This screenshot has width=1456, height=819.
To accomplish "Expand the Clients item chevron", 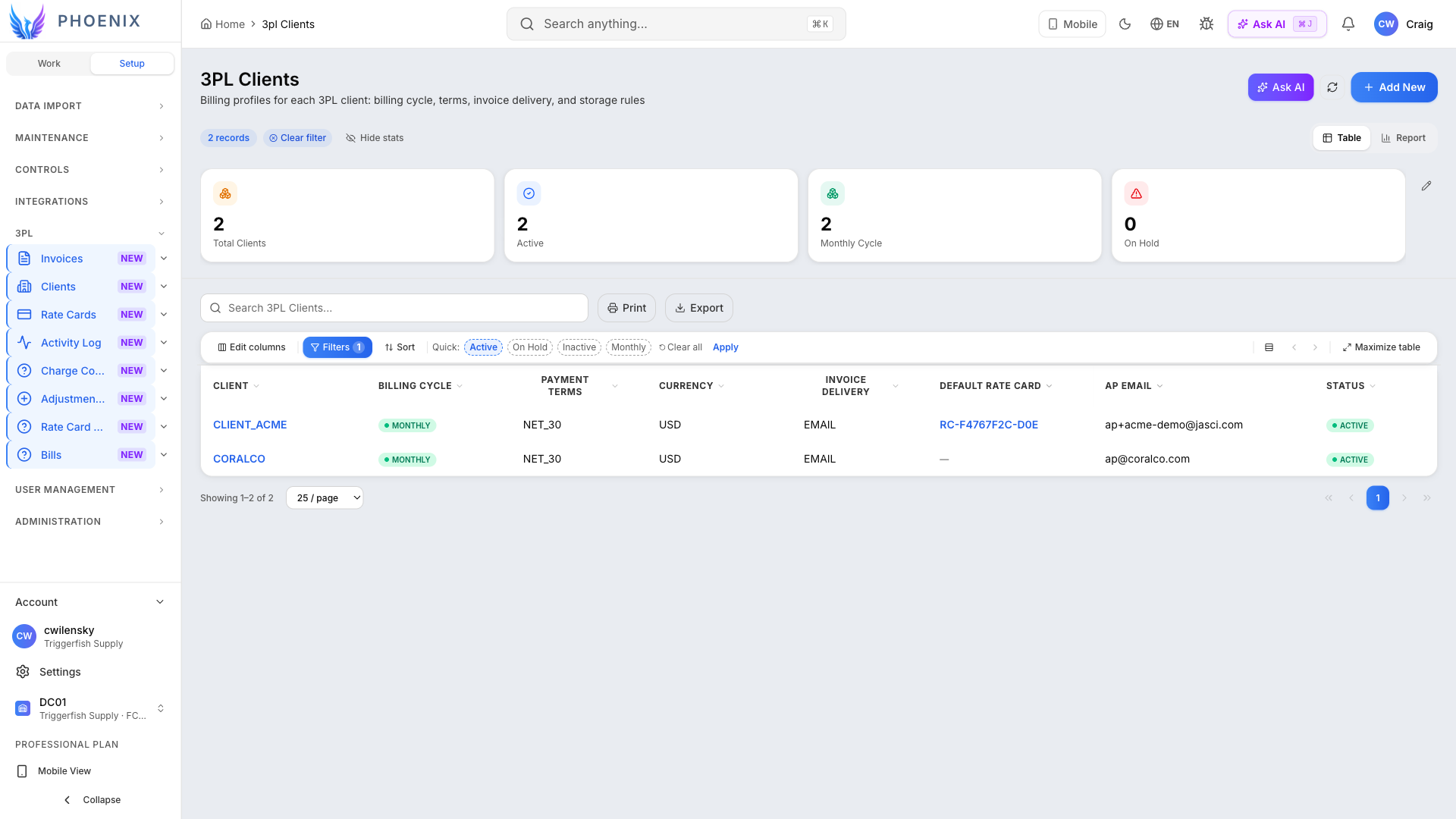I will pos(164,287).
